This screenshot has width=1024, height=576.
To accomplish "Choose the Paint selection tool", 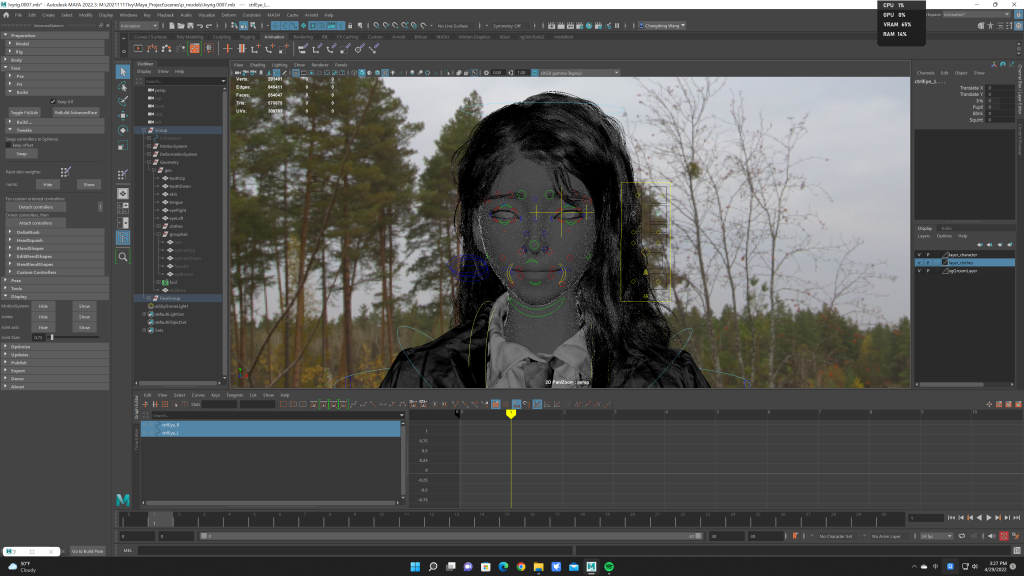I will (x=123, y=101).
